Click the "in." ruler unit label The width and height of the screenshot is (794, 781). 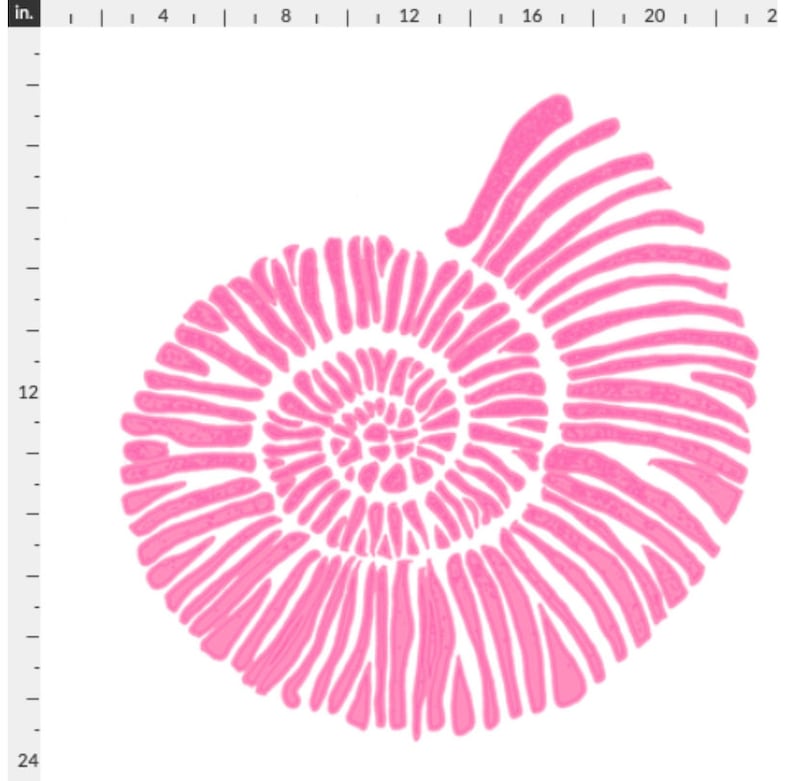click(x=24, y=14)
